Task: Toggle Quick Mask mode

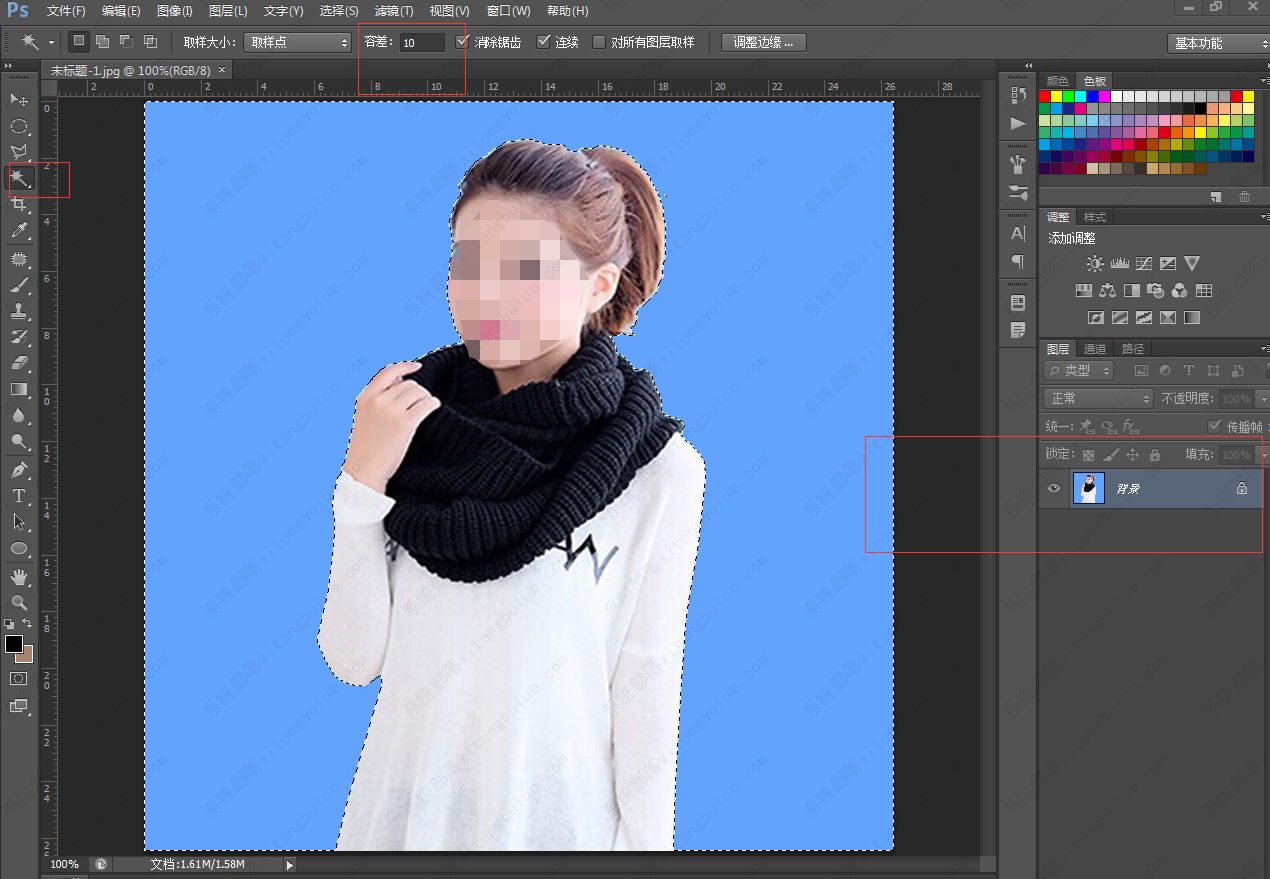Action: coord(19,678)
